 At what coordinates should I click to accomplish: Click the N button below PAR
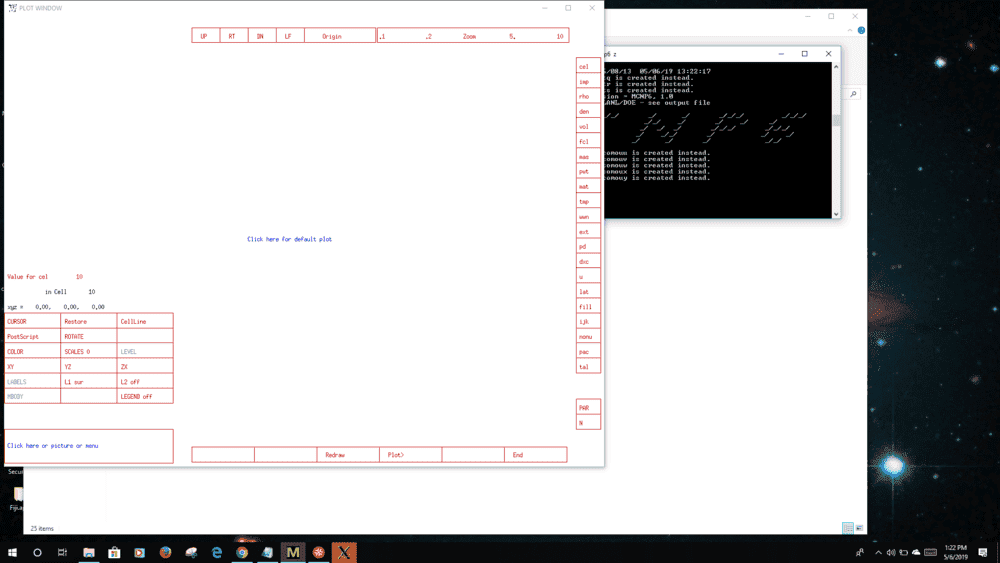[x=588, y=423]
